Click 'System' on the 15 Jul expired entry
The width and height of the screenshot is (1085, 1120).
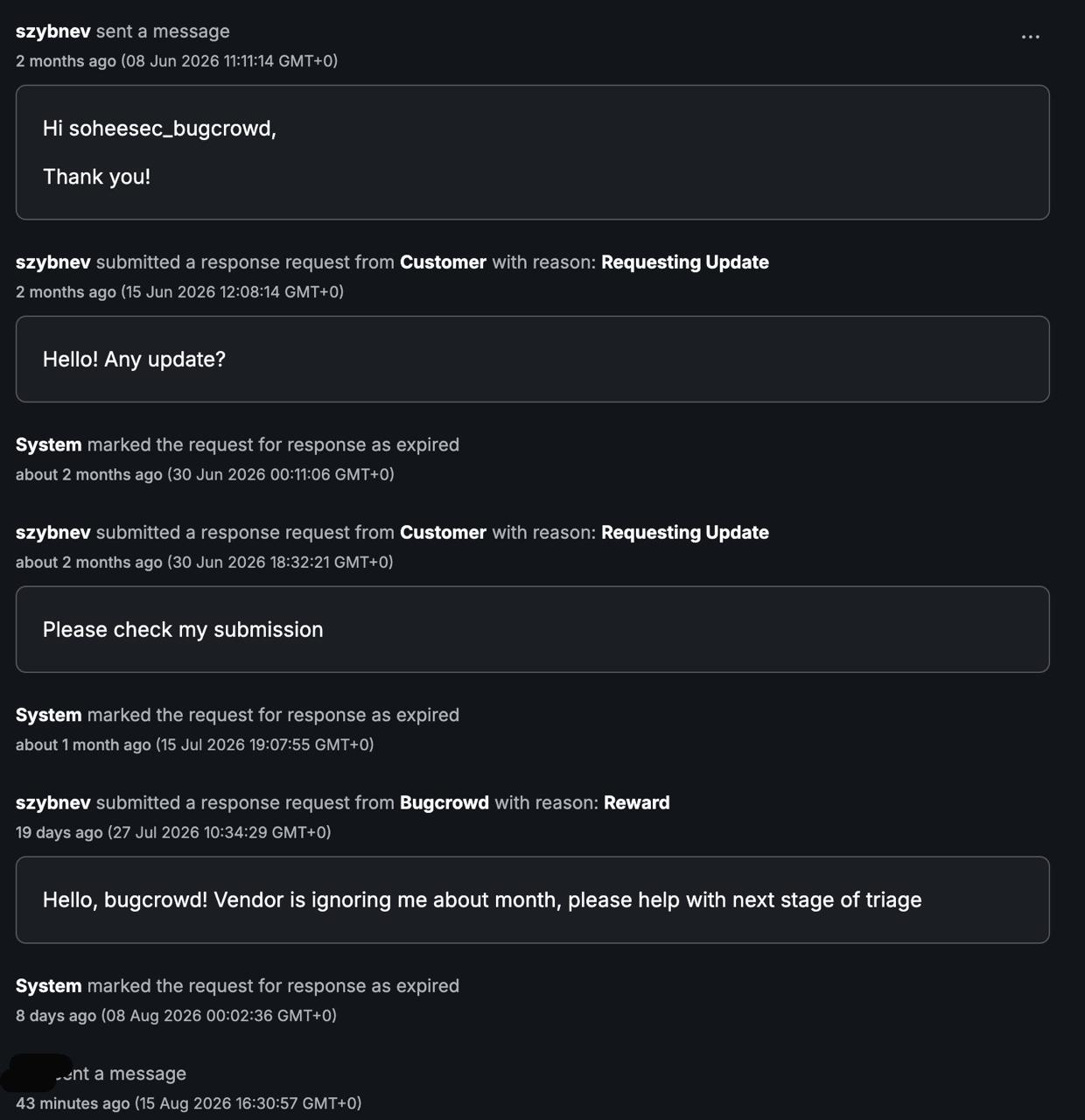pyautogui.click(x=48, y=715)
